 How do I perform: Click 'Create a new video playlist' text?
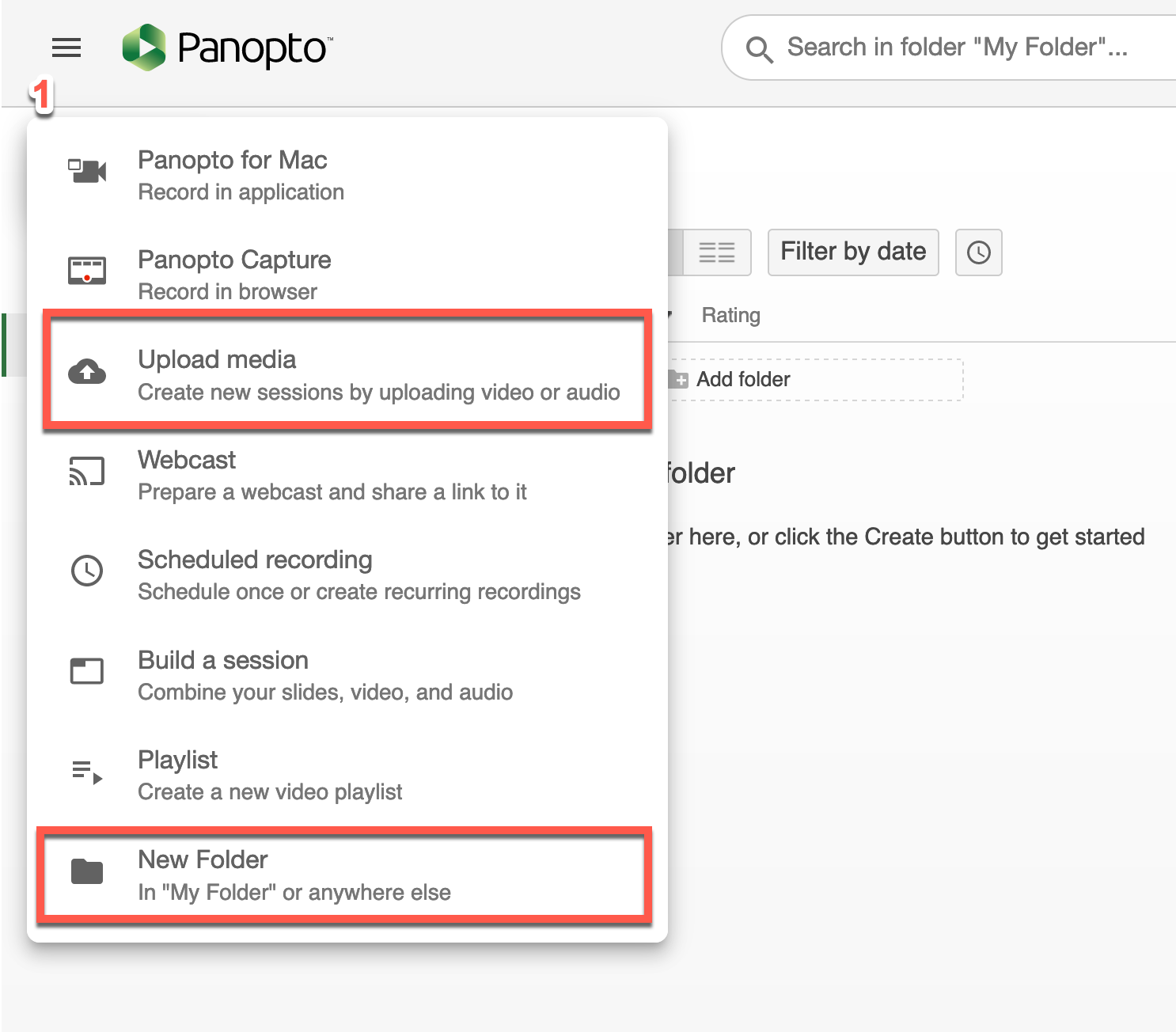[x=270, y=792]
